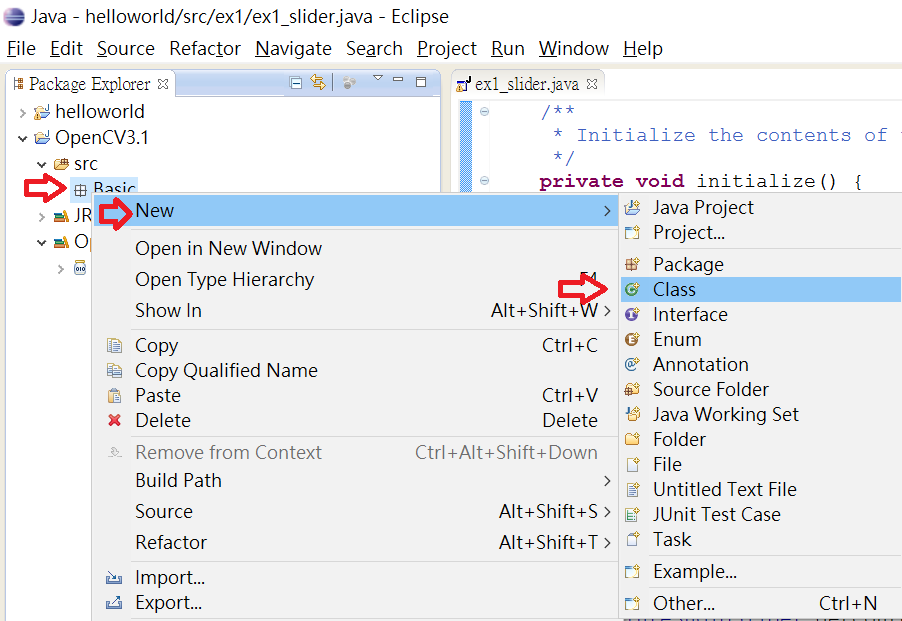902x621 pixels.
Task: Click the Paste clipboard icon
Action: point(114,396)
